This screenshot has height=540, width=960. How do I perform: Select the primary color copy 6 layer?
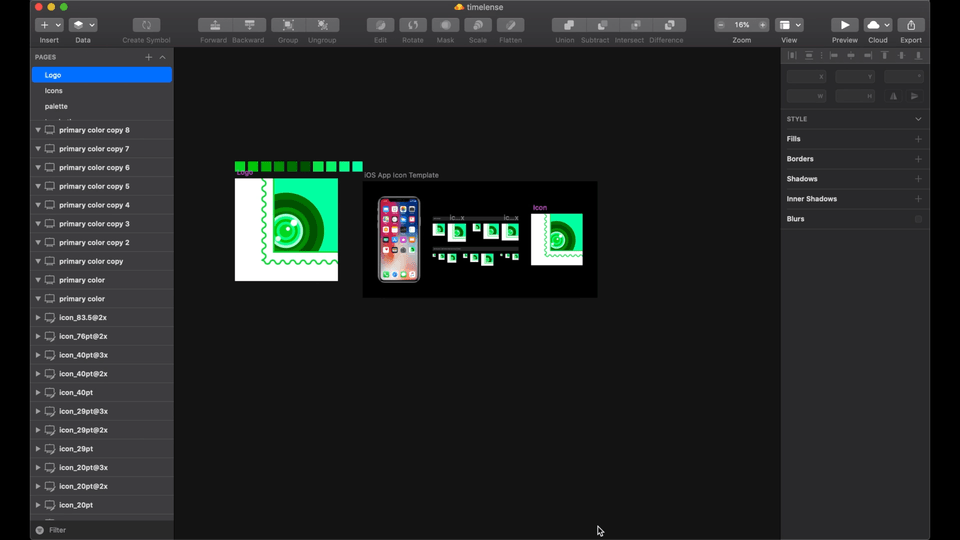pos(102,167)
